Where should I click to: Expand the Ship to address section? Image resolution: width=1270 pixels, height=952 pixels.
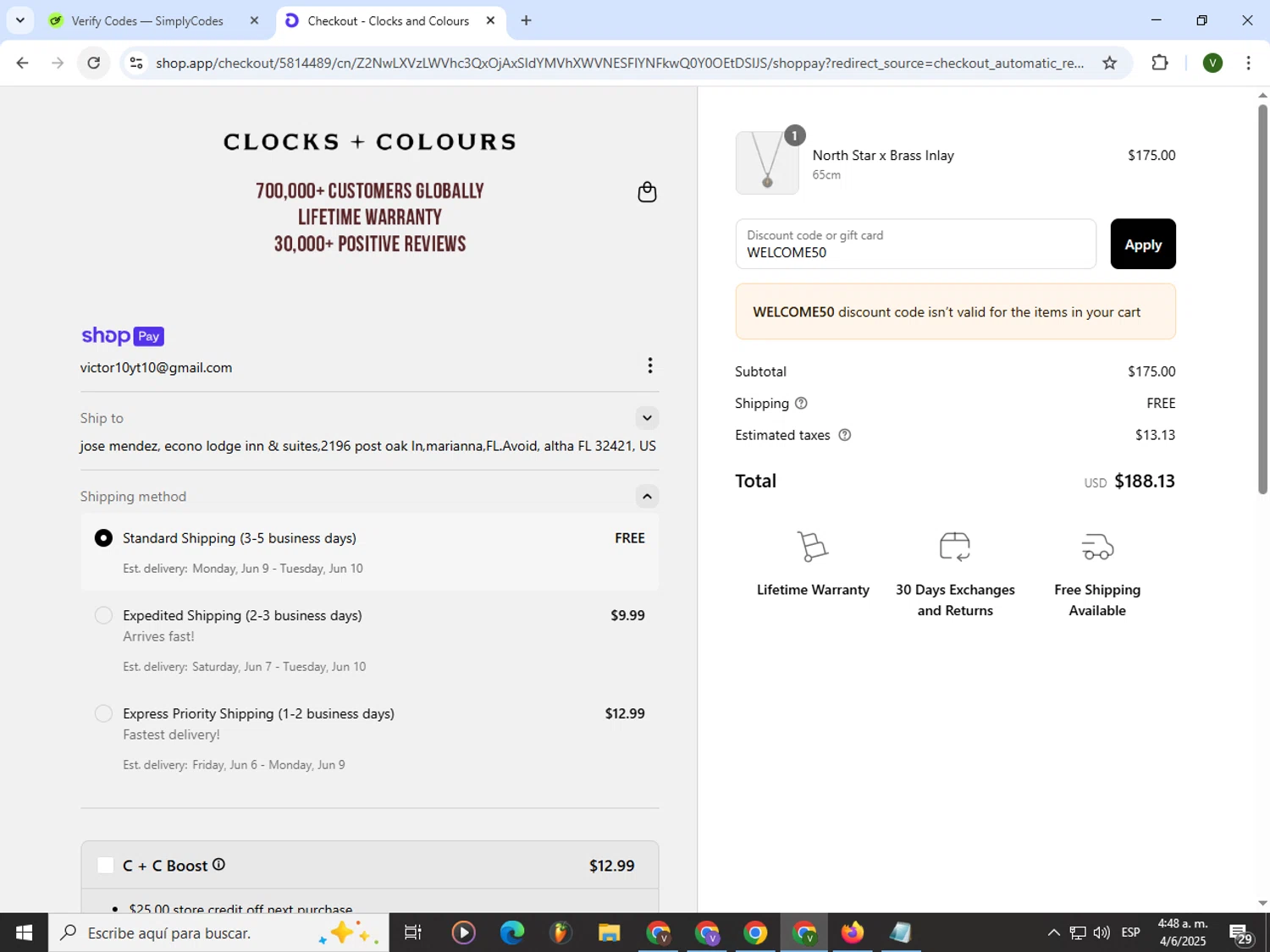pos(647,418)
